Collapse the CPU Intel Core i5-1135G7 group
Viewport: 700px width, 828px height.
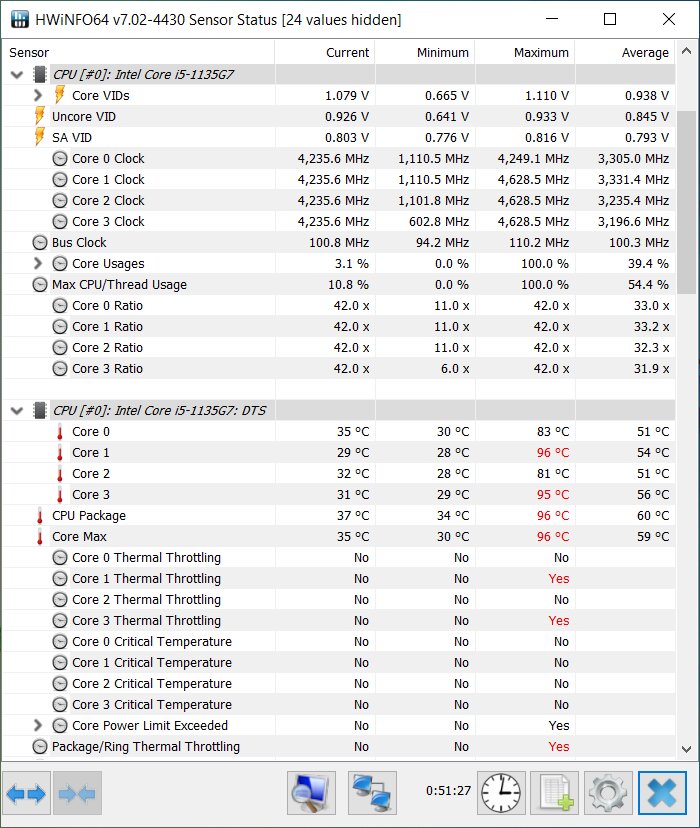[17, 74]
